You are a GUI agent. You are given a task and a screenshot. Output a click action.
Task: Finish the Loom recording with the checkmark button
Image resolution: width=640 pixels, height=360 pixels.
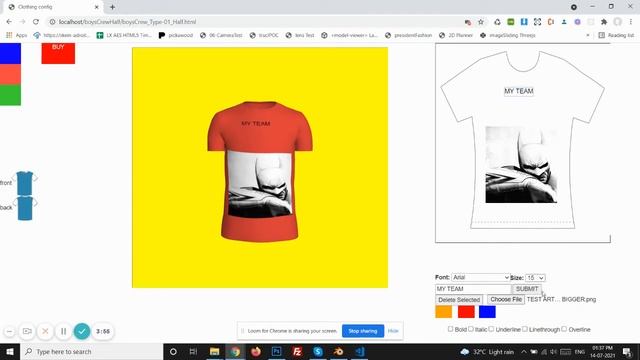point(82,331)
